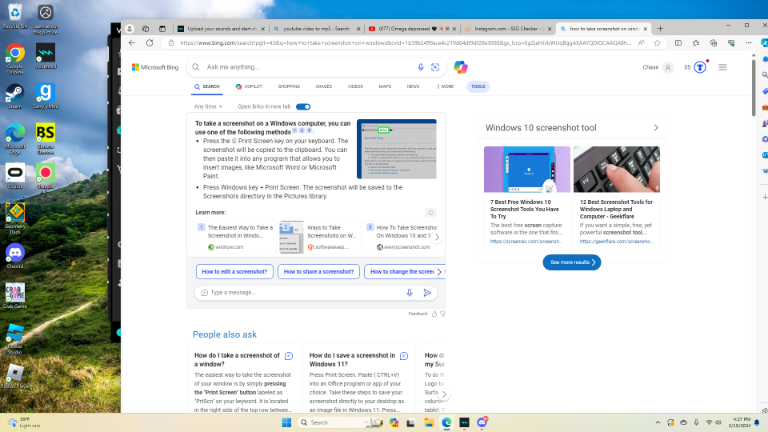Viewport: 768px width, 432px height.
Task: Select How to edit a screenshot suggestion
Action: coord(235,272)
